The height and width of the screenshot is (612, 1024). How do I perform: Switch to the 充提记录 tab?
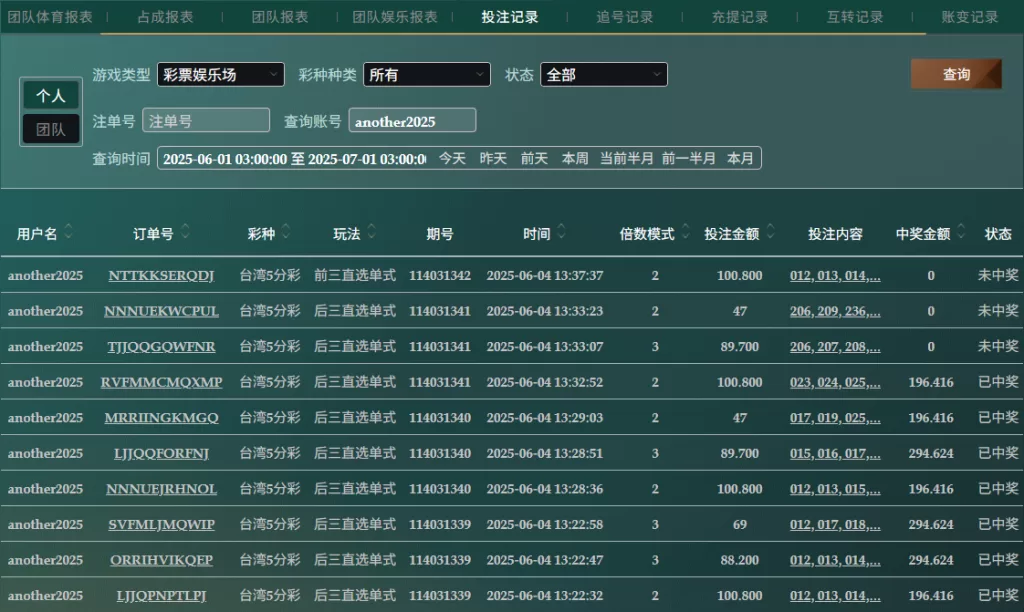tap(740, 17)
